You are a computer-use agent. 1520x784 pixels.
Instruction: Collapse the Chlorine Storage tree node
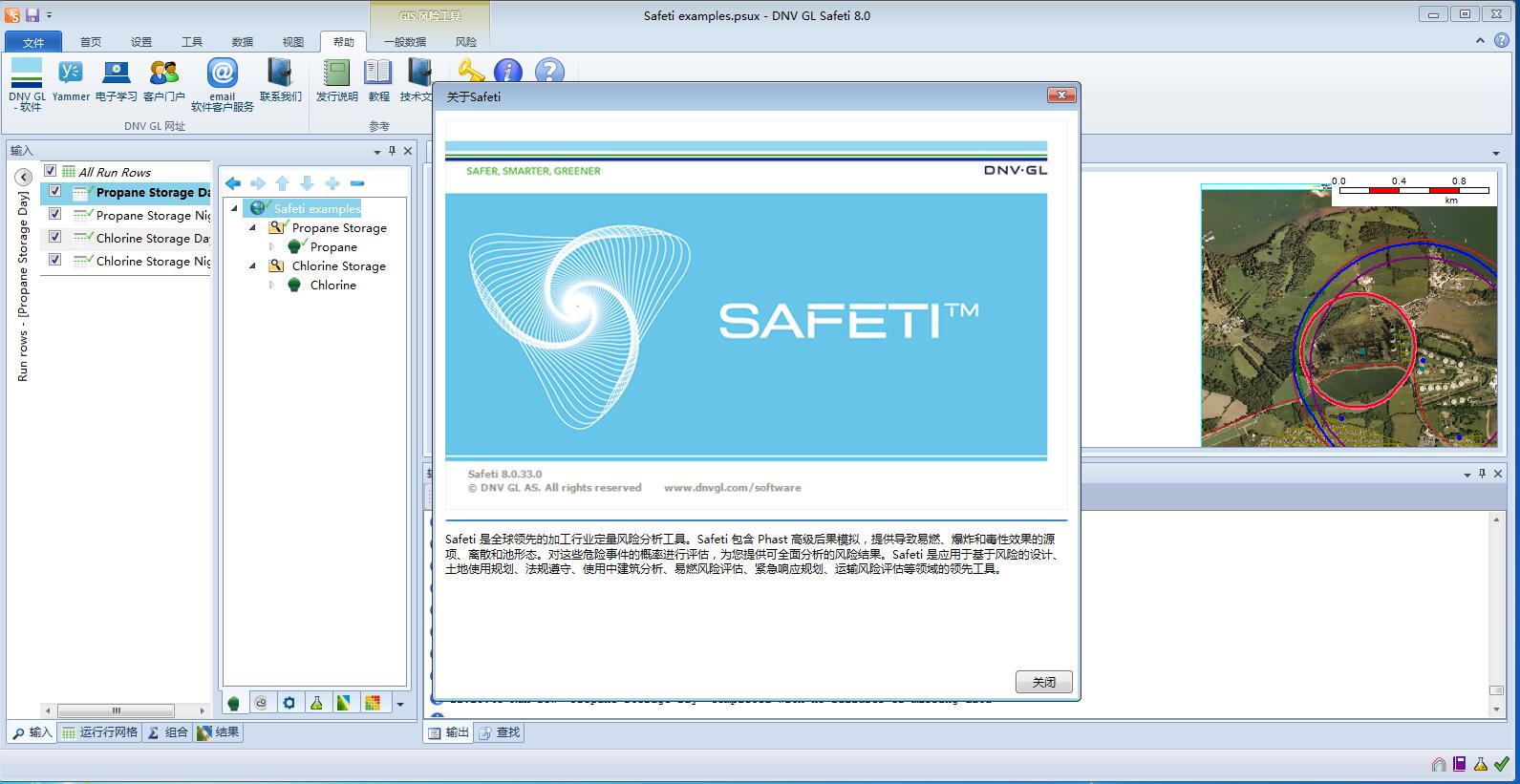253,265
